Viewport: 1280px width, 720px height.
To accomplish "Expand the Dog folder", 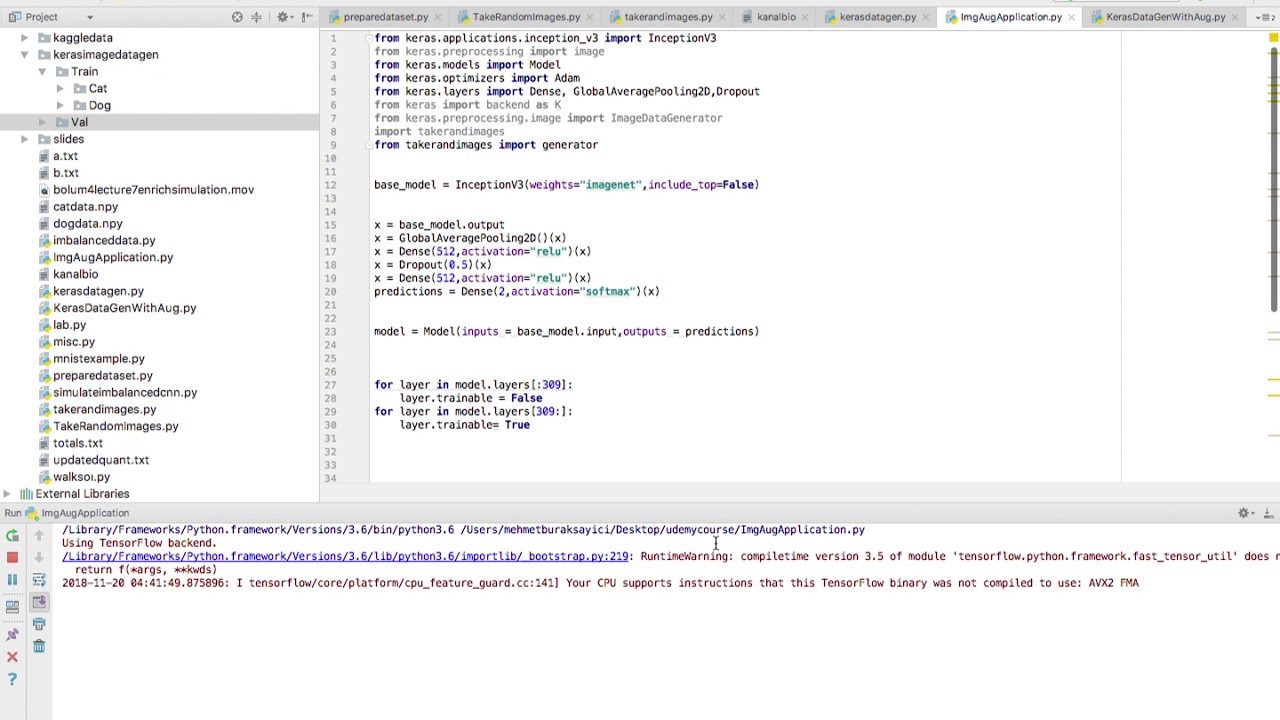I will coord(60,106).
